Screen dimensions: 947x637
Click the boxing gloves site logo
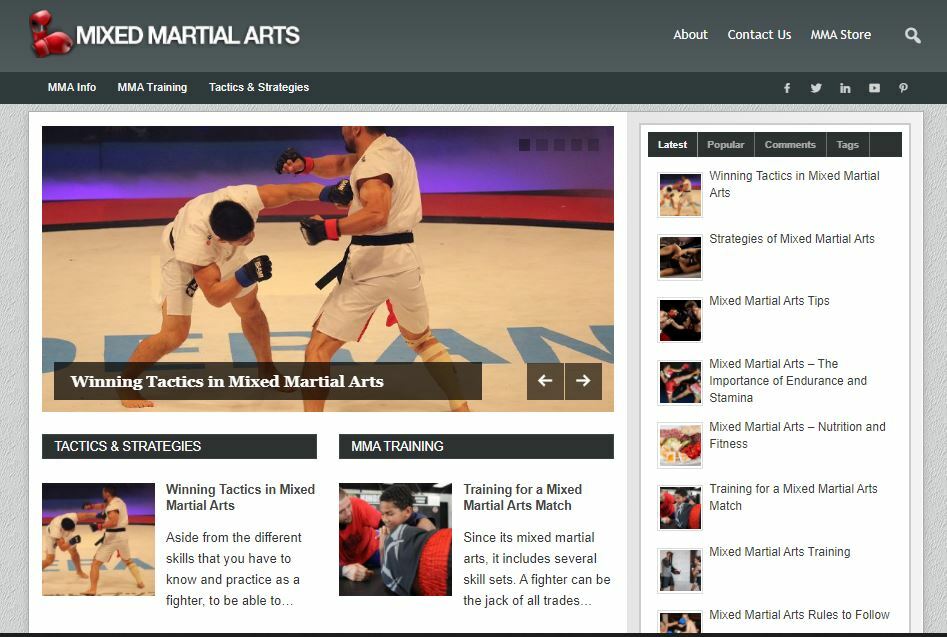[50, 34]
